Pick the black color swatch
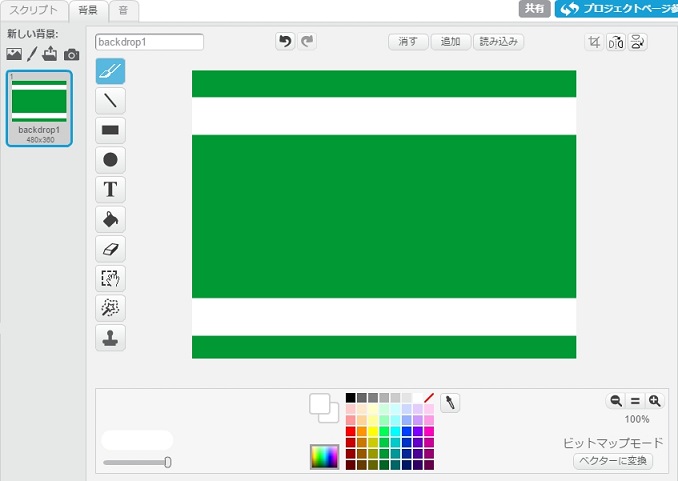The image size is (678, 481). coord(351,398)
